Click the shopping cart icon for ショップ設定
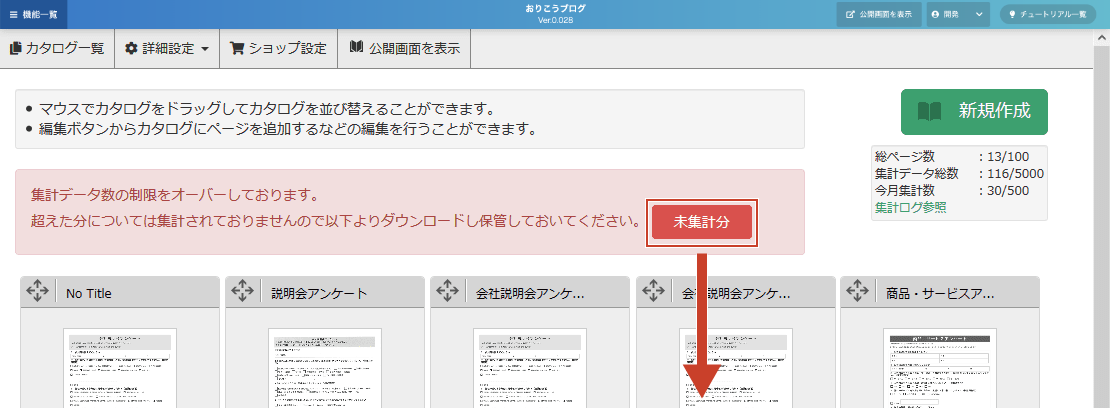Image resolution: width=1110 pixels, height=408 pixels. pos(237,48)
